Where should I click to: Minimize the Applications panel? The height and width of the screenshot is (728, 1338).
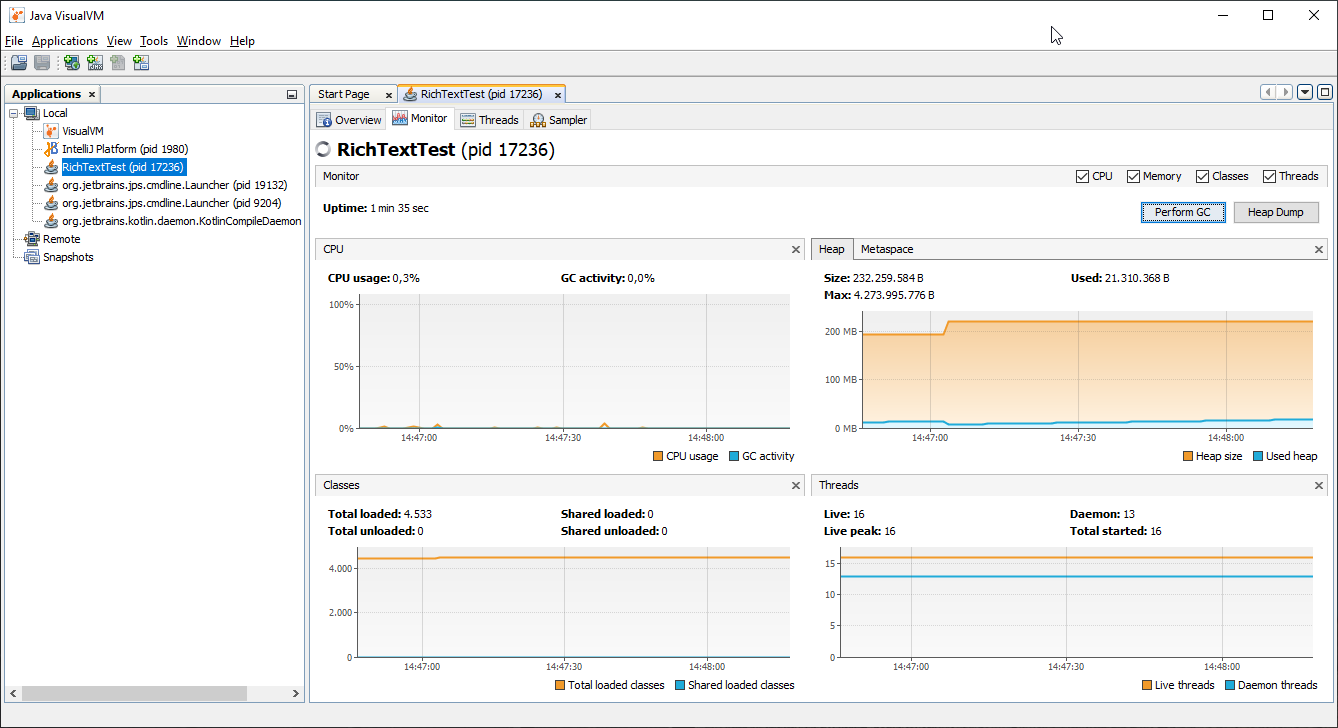pyautogui.click(x=292, y=94)
